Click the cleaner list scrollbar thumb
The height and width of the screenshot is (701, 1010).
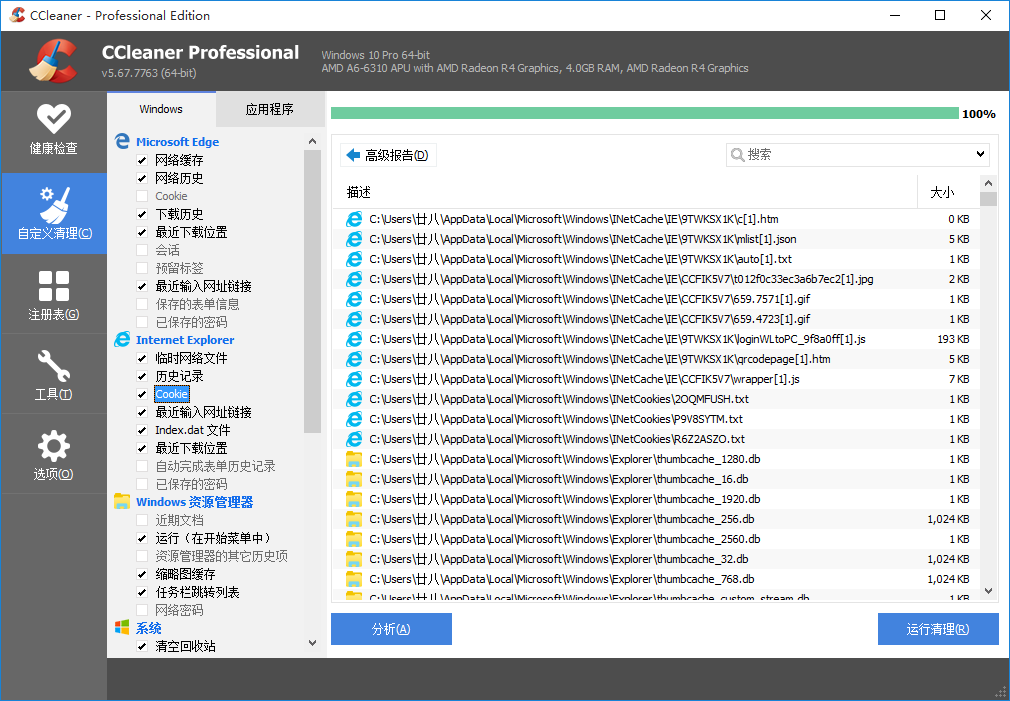coord(312,291)
